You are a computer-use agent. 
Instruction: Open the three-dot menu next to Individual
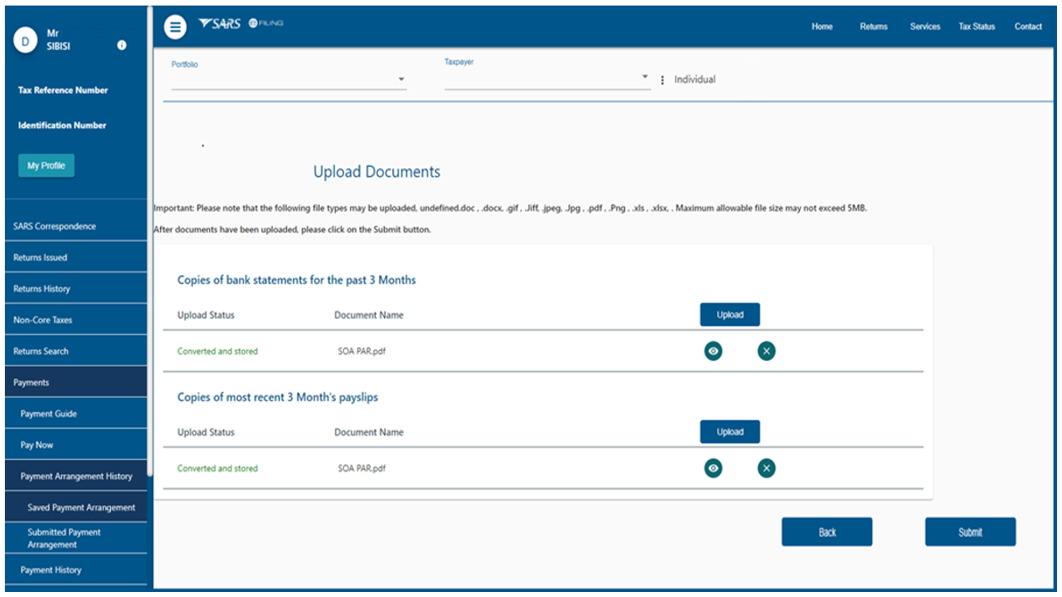(x=662, y=80)
